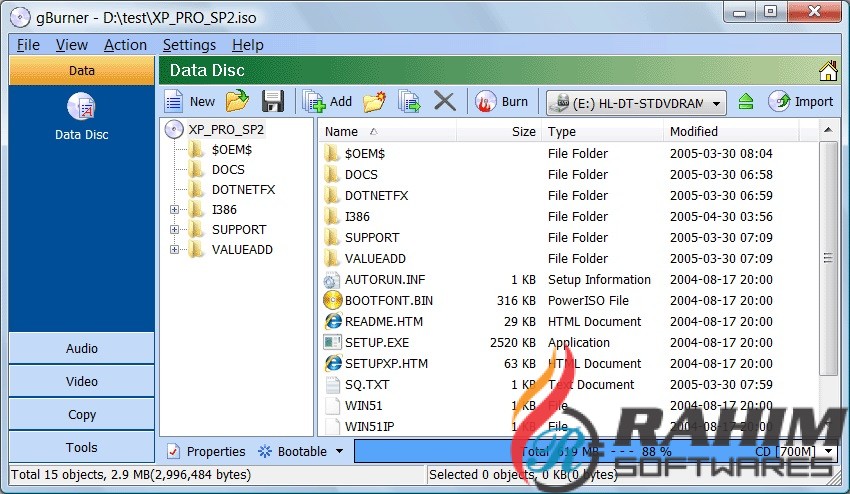Select the WIN51IP file row
The width and height of the screenshot is (850, 494).
click(x=569, y=427)
